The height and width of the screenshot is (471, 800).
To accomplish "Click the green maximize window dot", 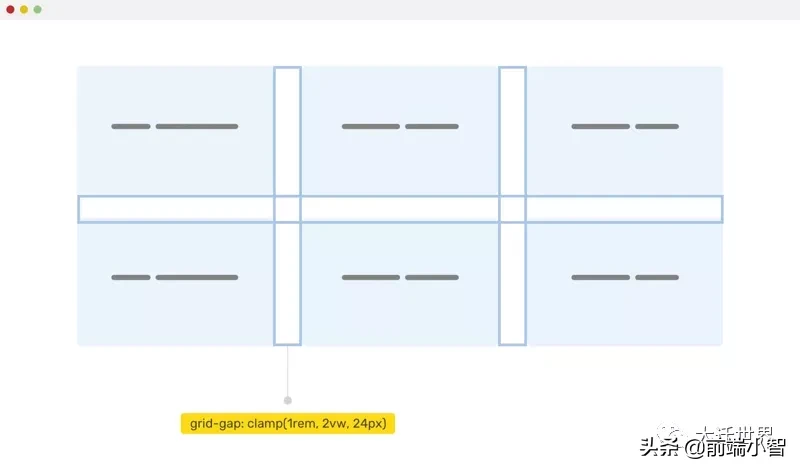I will 38,10.
